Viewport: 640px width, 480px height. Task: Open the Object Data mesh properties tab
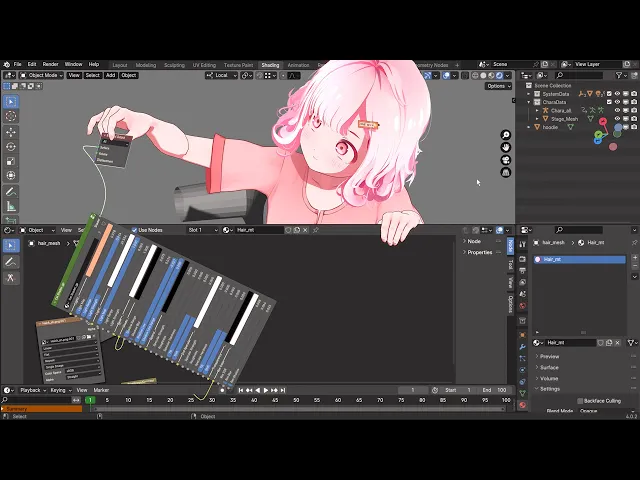coord(522,393)
